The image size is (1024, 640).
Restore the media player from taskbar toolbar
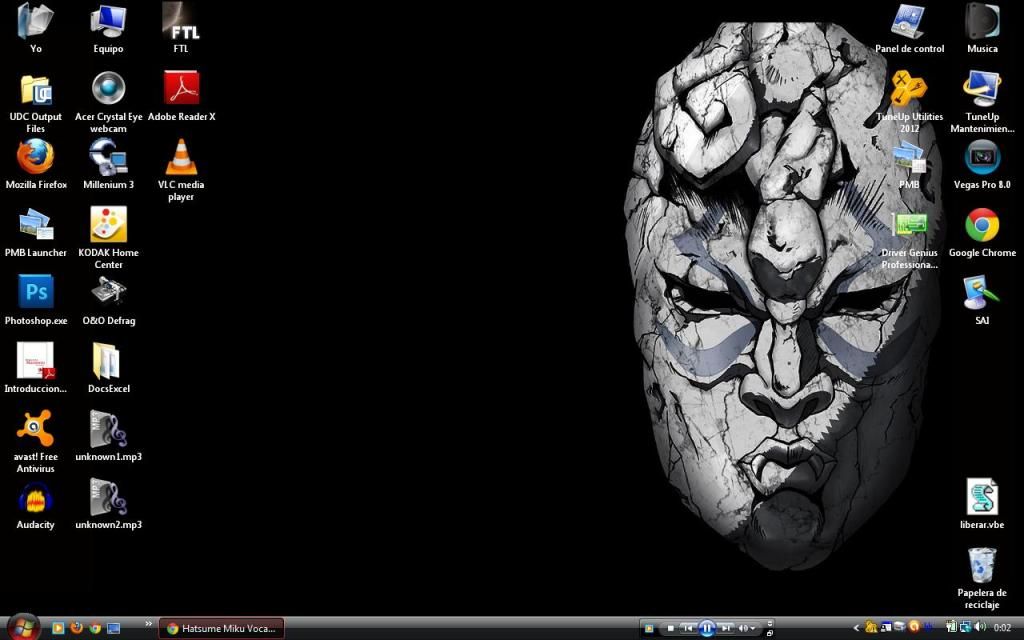769,633
